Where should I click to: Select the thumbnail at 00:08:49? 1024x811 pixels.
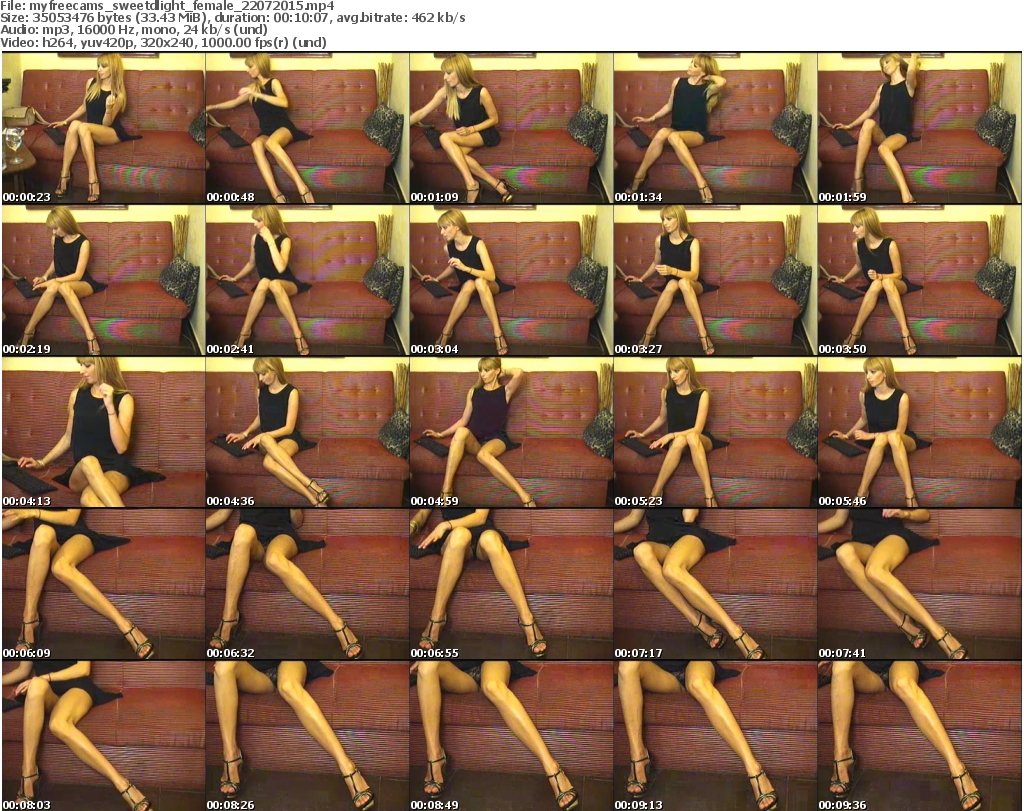click(511, 736)
